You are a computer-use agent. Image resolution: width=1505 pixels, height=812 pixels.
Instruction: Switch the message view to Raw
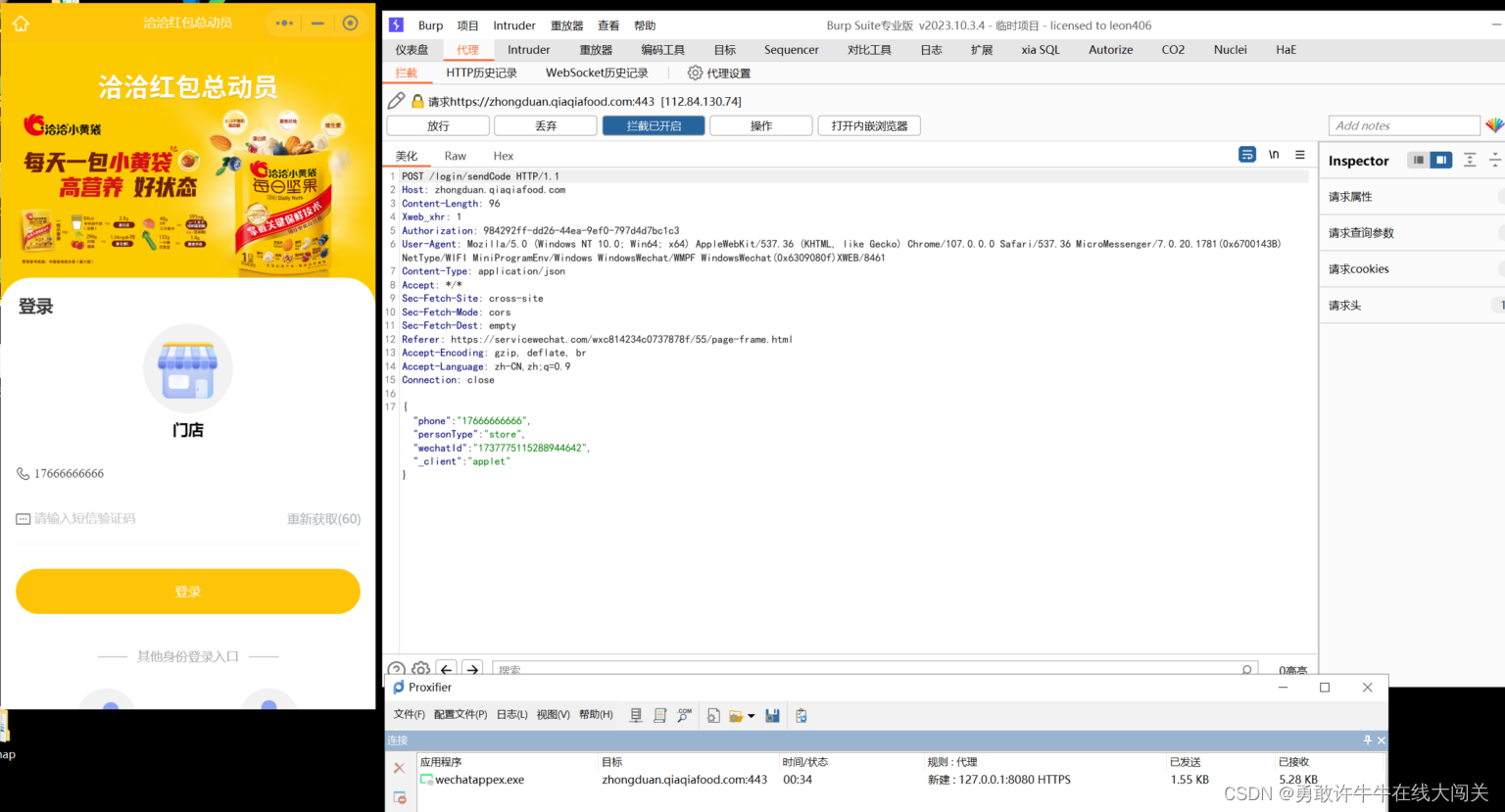456,156
